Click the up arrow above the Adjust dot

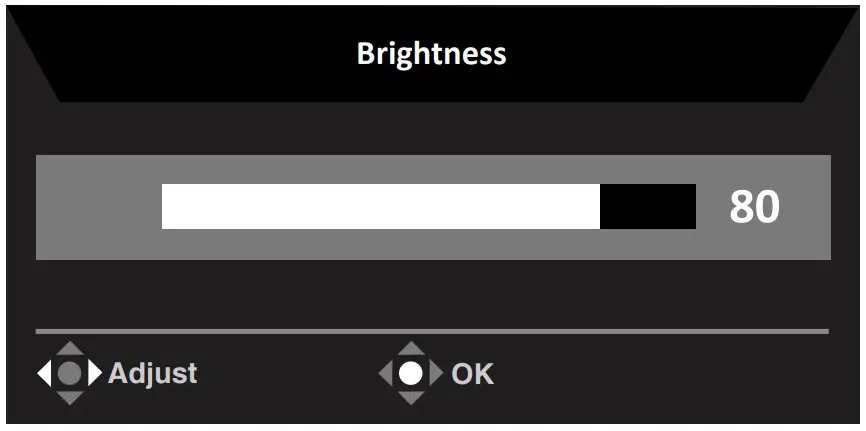pyautogui.click(x=68, y=350)
